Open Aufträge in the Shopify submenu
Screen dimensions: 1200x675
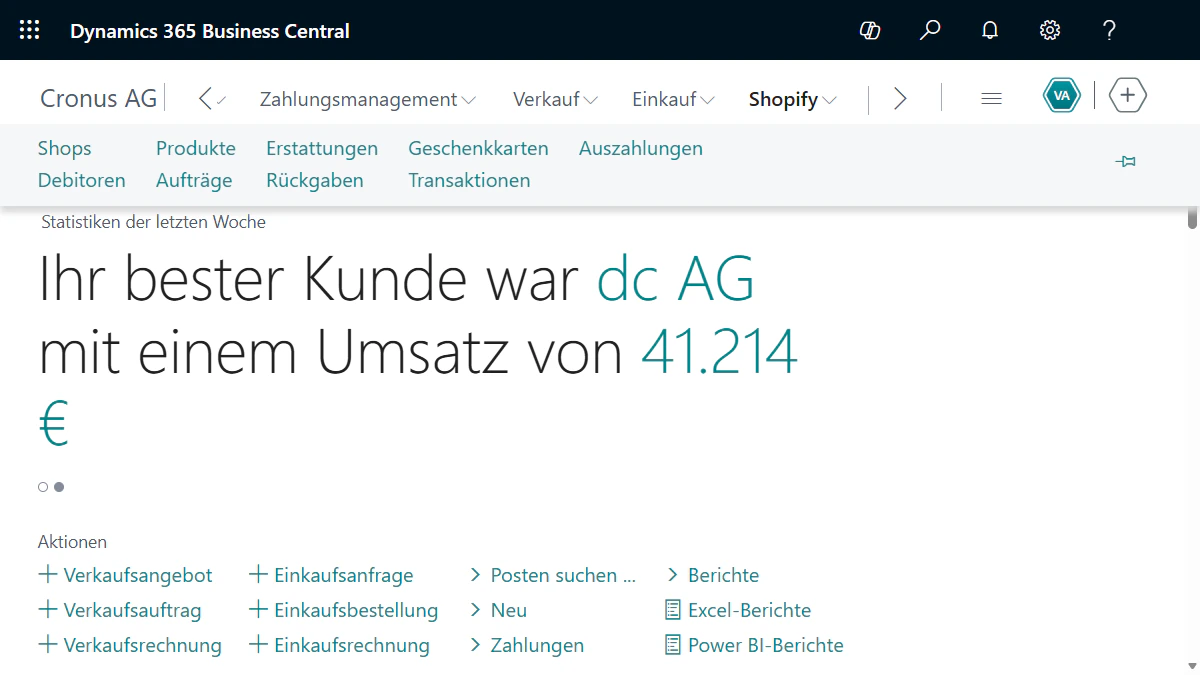[x=194, y=180]
